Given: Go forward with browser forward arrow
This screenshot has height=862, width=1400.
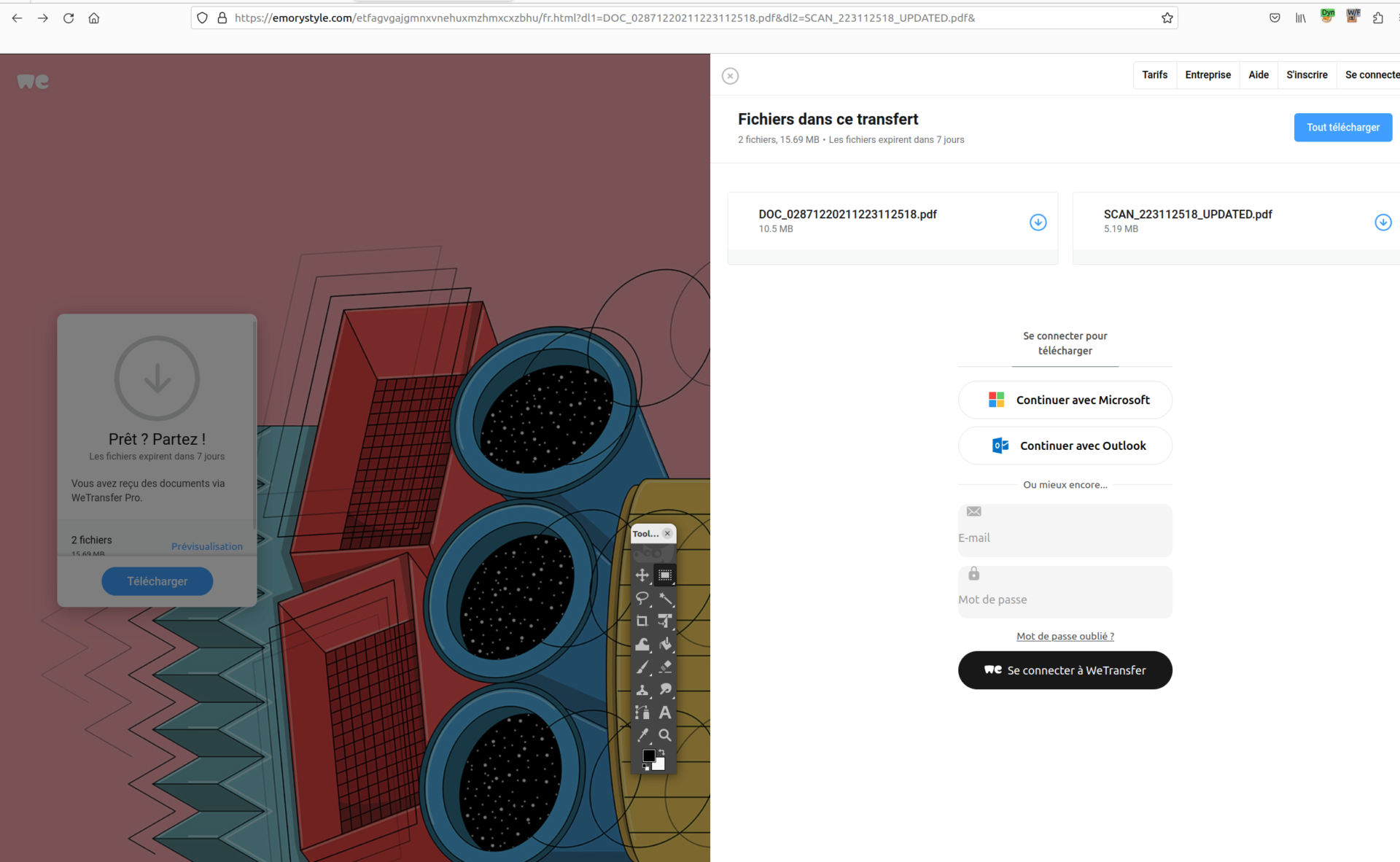Looking at the screenshot, I should click(x=43, y=18).
